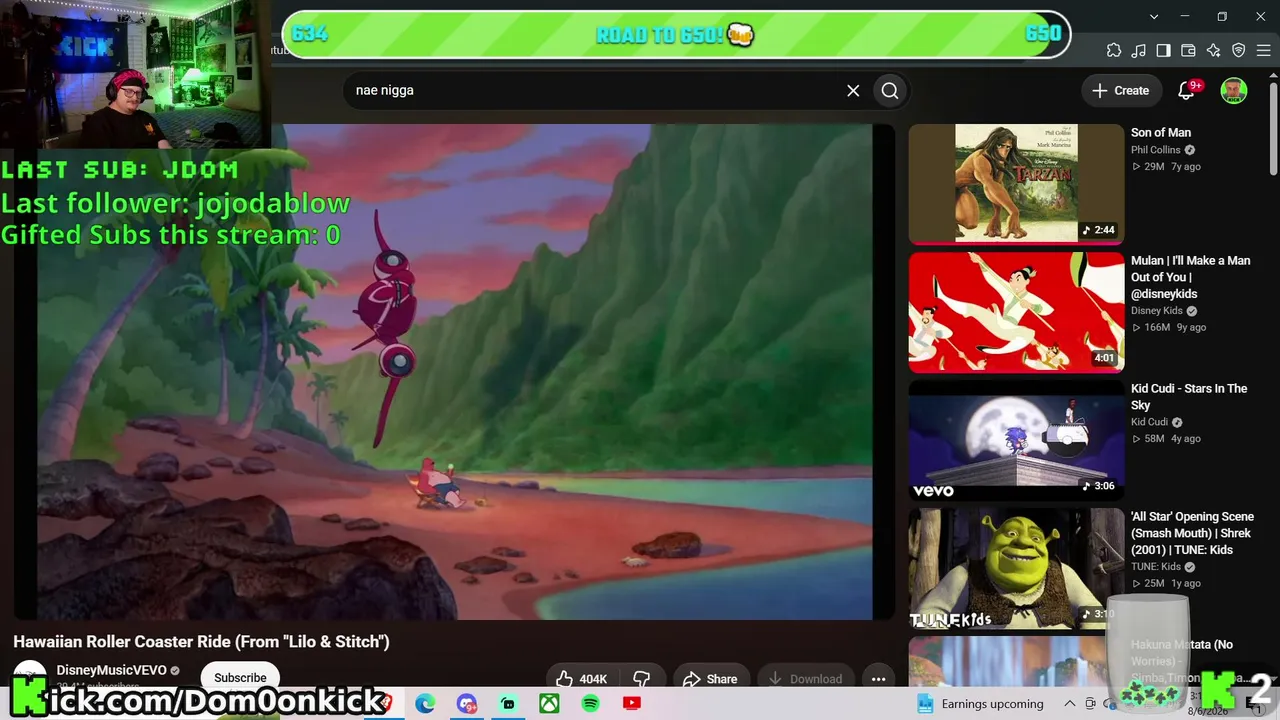The image size is (1280, 720).
Task: Click the '58M 4y ago' view count text
Action: [1166, 439]
